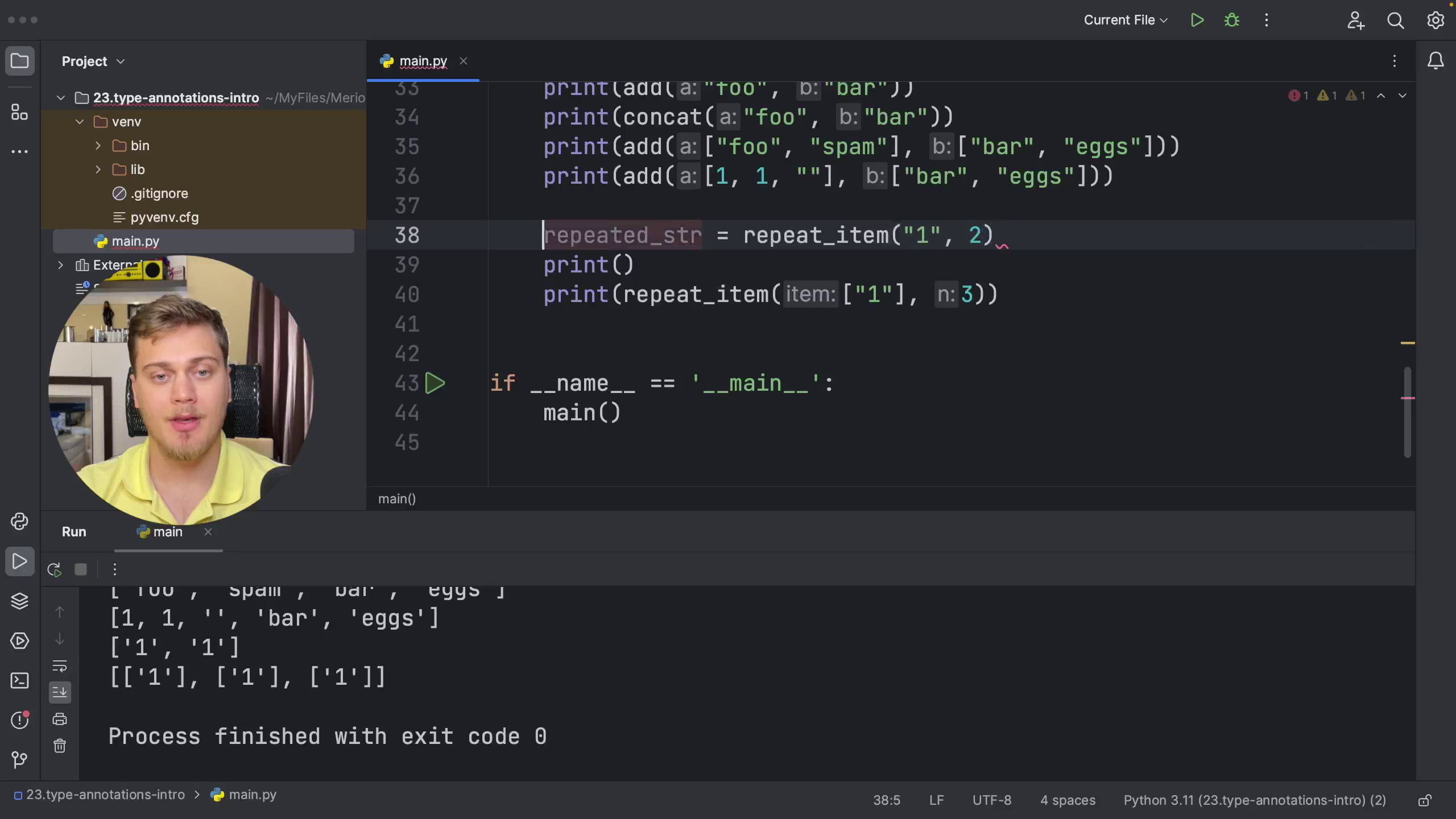Select the main run tab
Viewport: 1456px width, 819px height.
168,532
